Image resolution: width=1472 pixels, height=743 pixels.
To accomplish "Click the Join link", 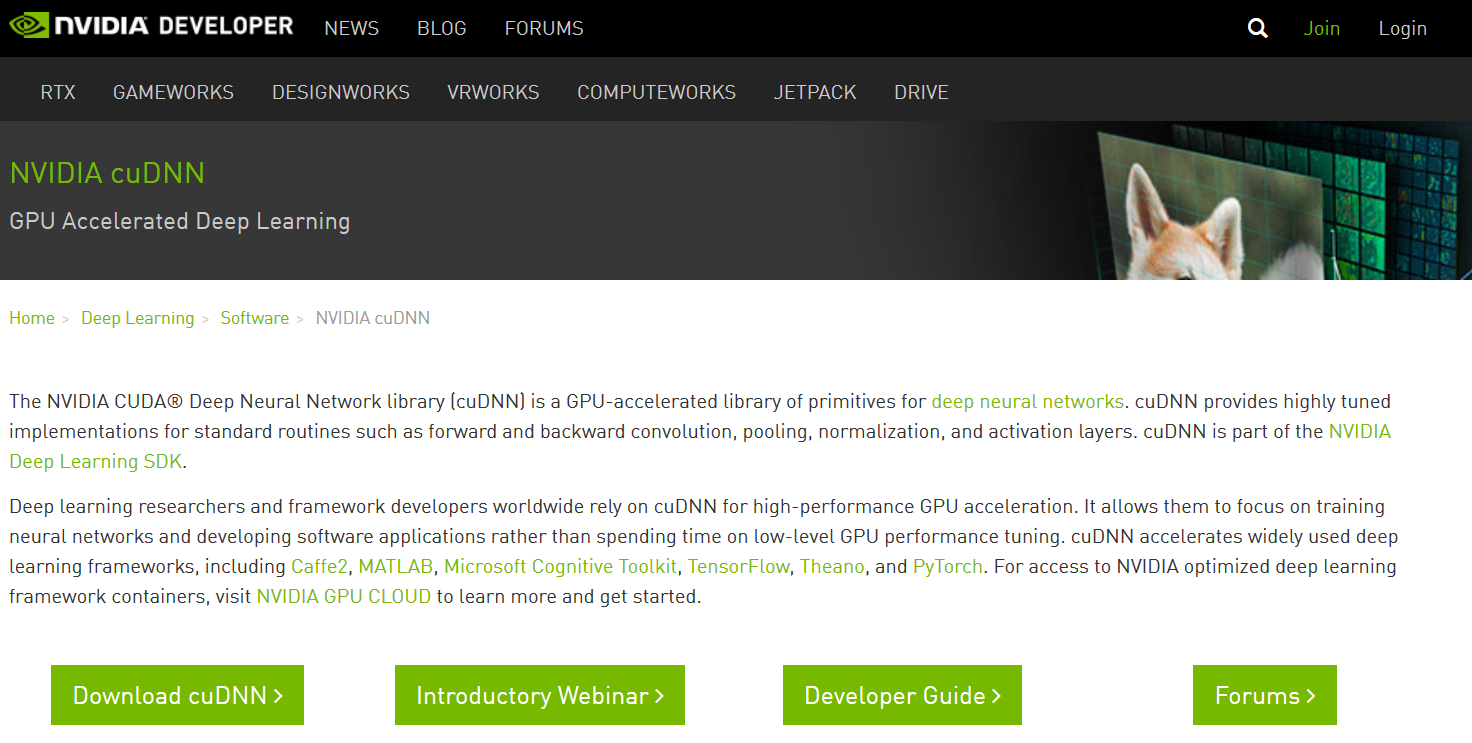I will [x=1322, y=28].
